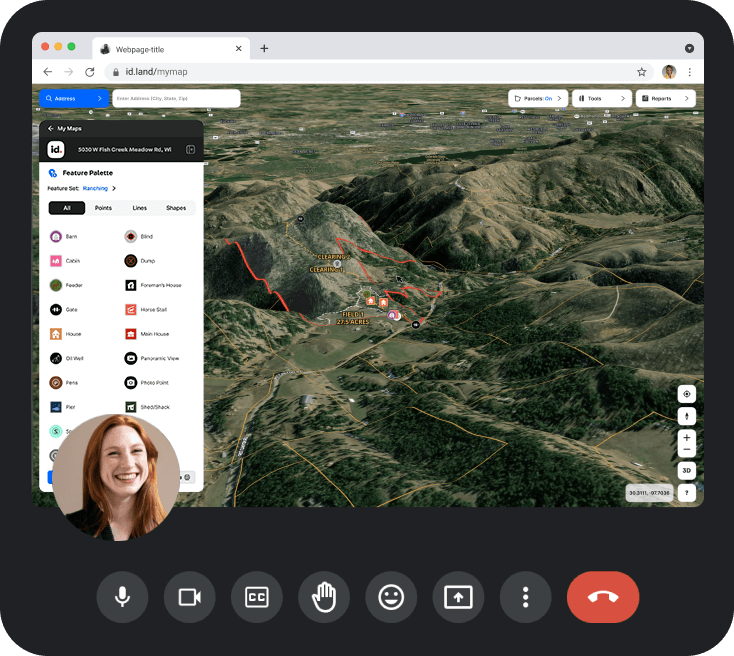
Task: Reset map compass orientation
Action: [687, 416]
